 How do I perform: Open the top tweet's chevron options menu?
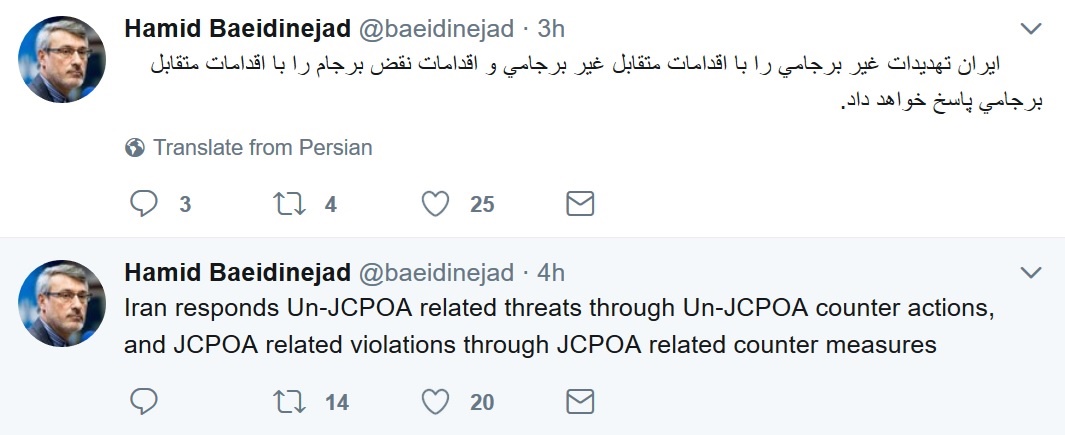(x=1031, y=29)
